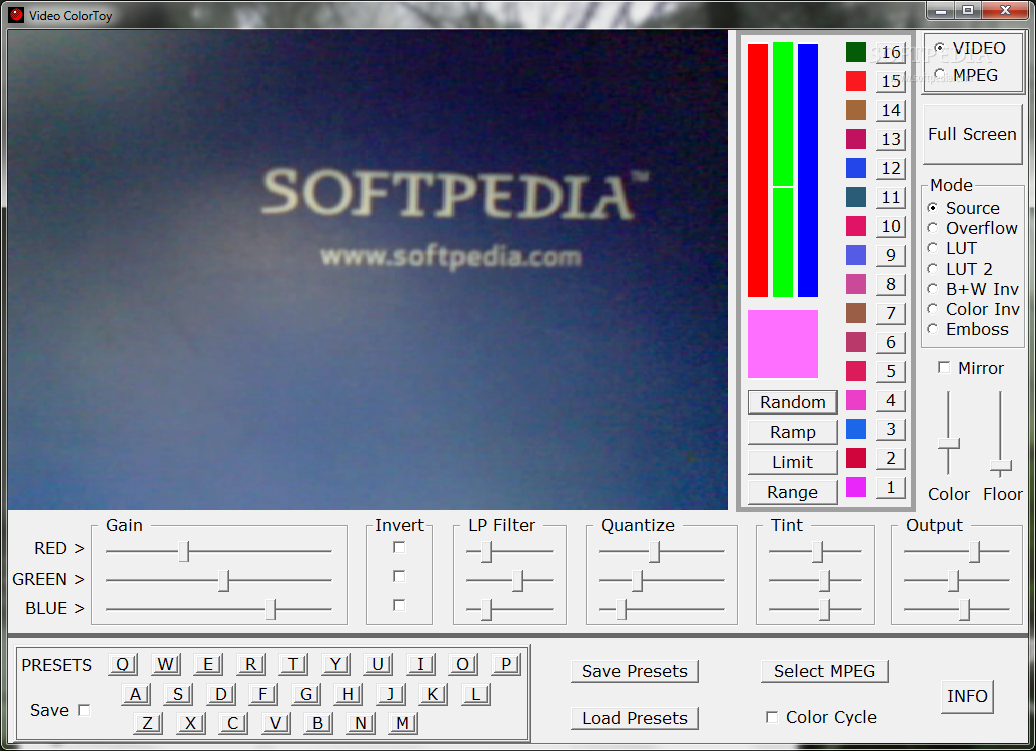This screenshot has height=751, width=1036.
Task: Click palette number 4 button
Action: pos(891,400)
